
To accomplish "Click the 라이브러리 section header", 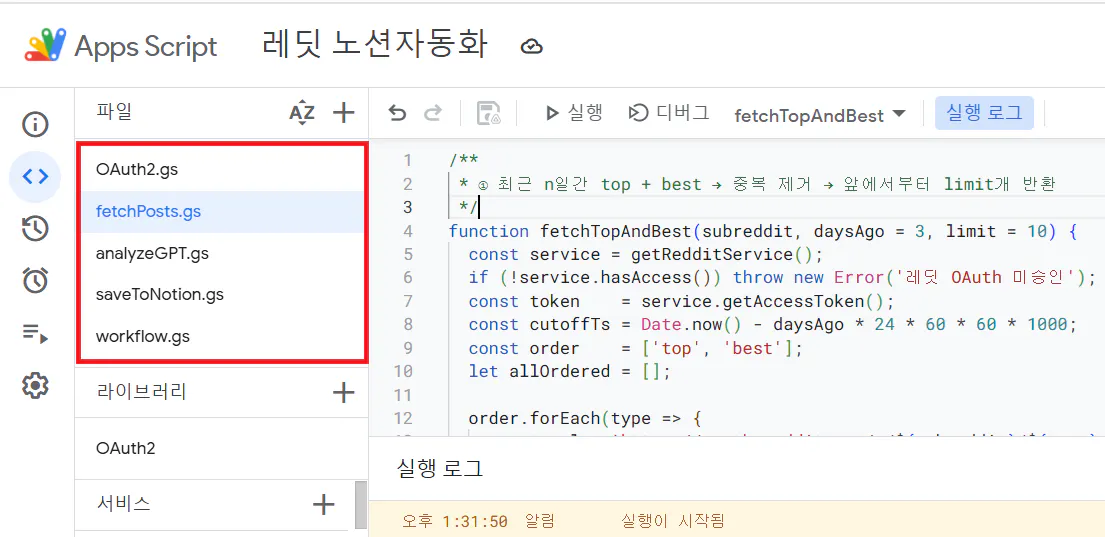I will tap(141, 392).
